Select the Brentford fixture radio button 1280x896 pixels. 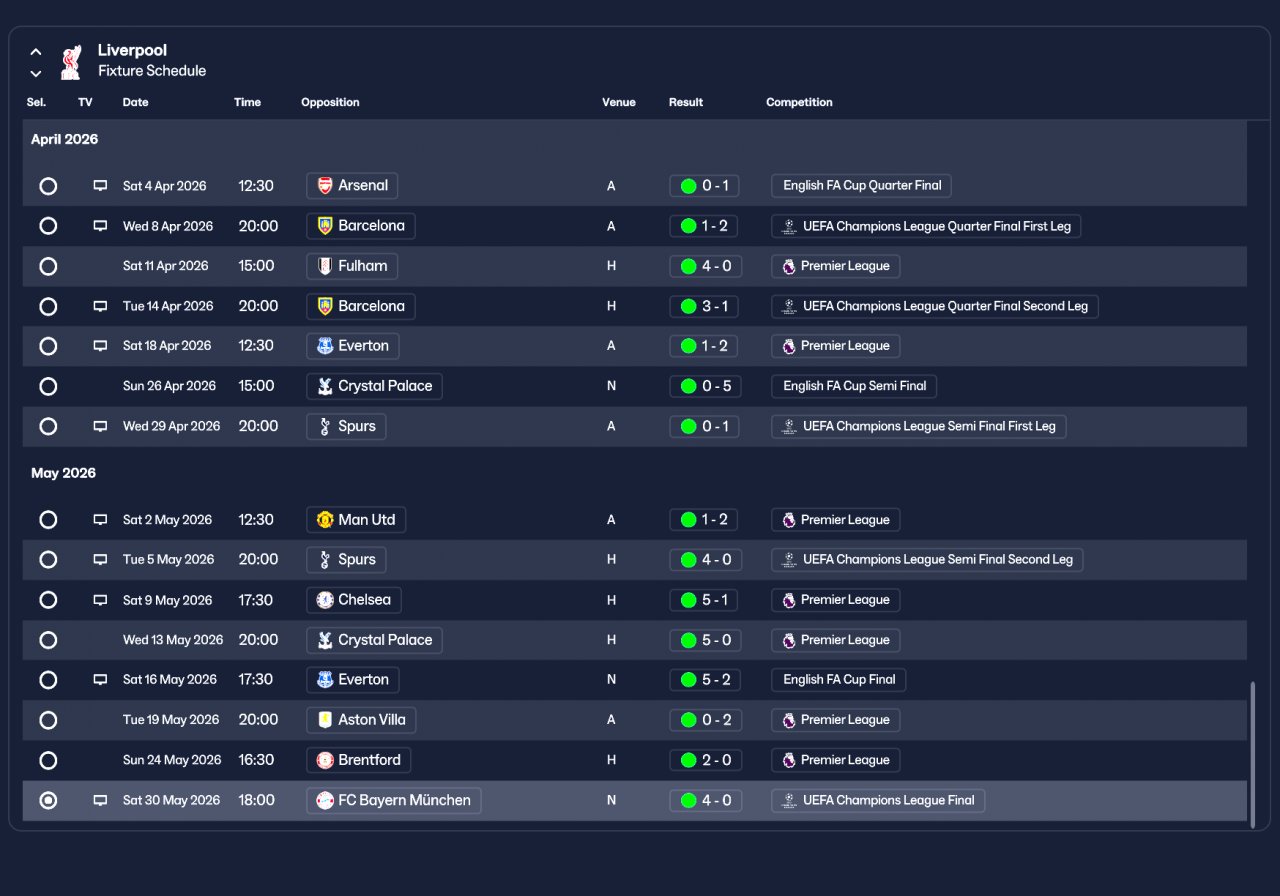pyautogui.click(x=48, y=760)
